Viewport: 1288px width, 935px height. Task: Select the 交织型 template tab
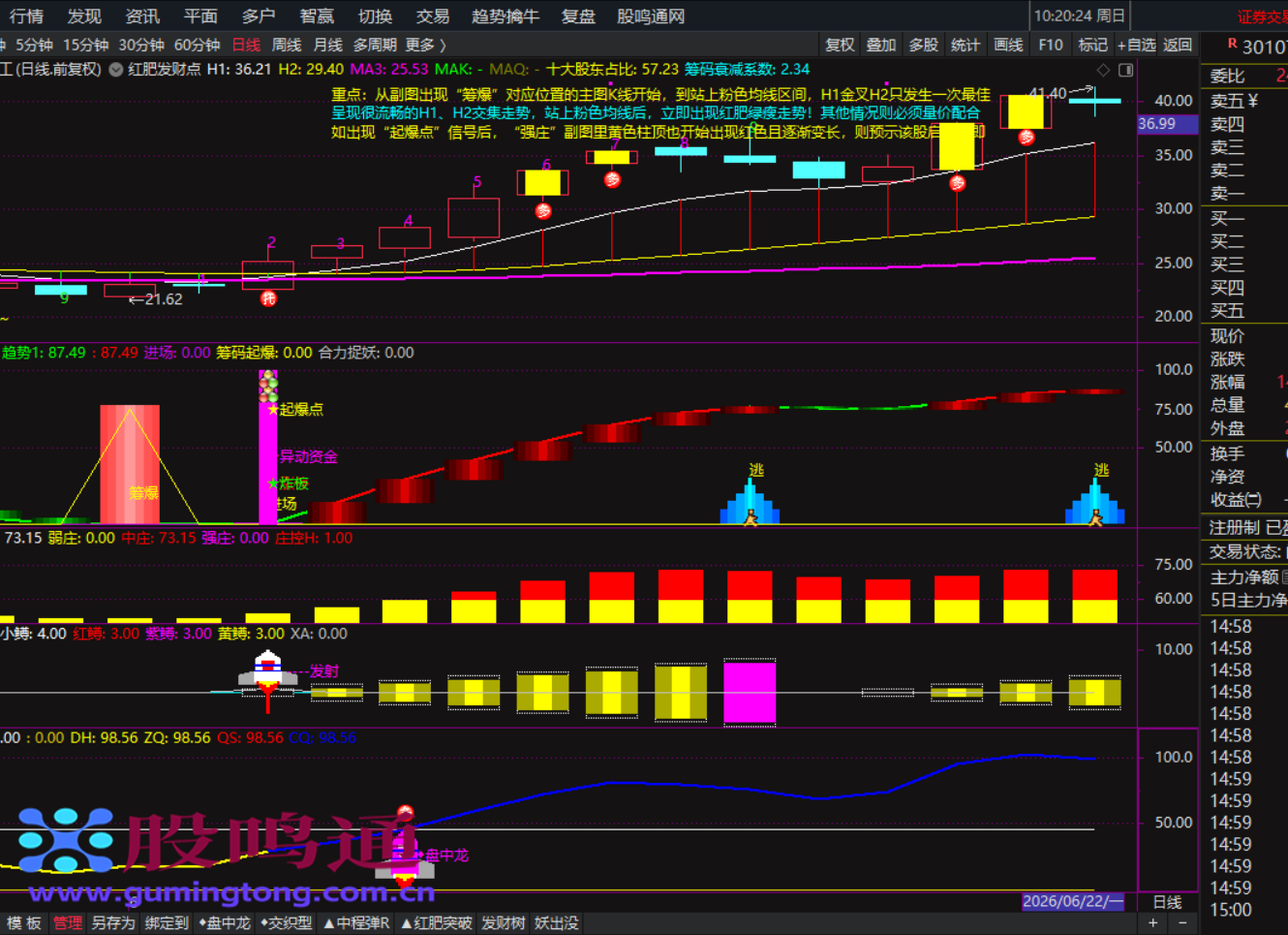[x=287, y=923]
